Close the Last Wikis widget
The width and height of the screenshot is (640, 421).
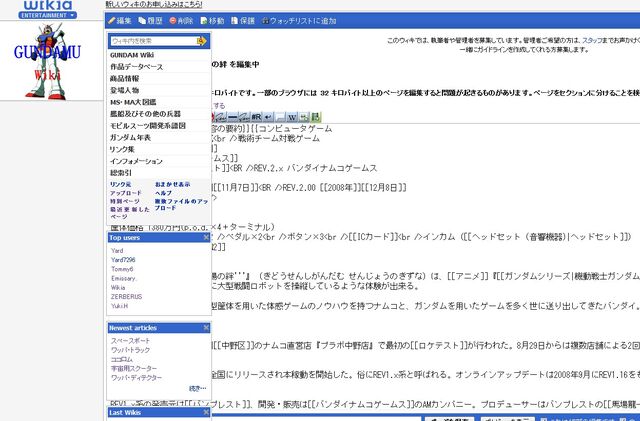[206, 412]
